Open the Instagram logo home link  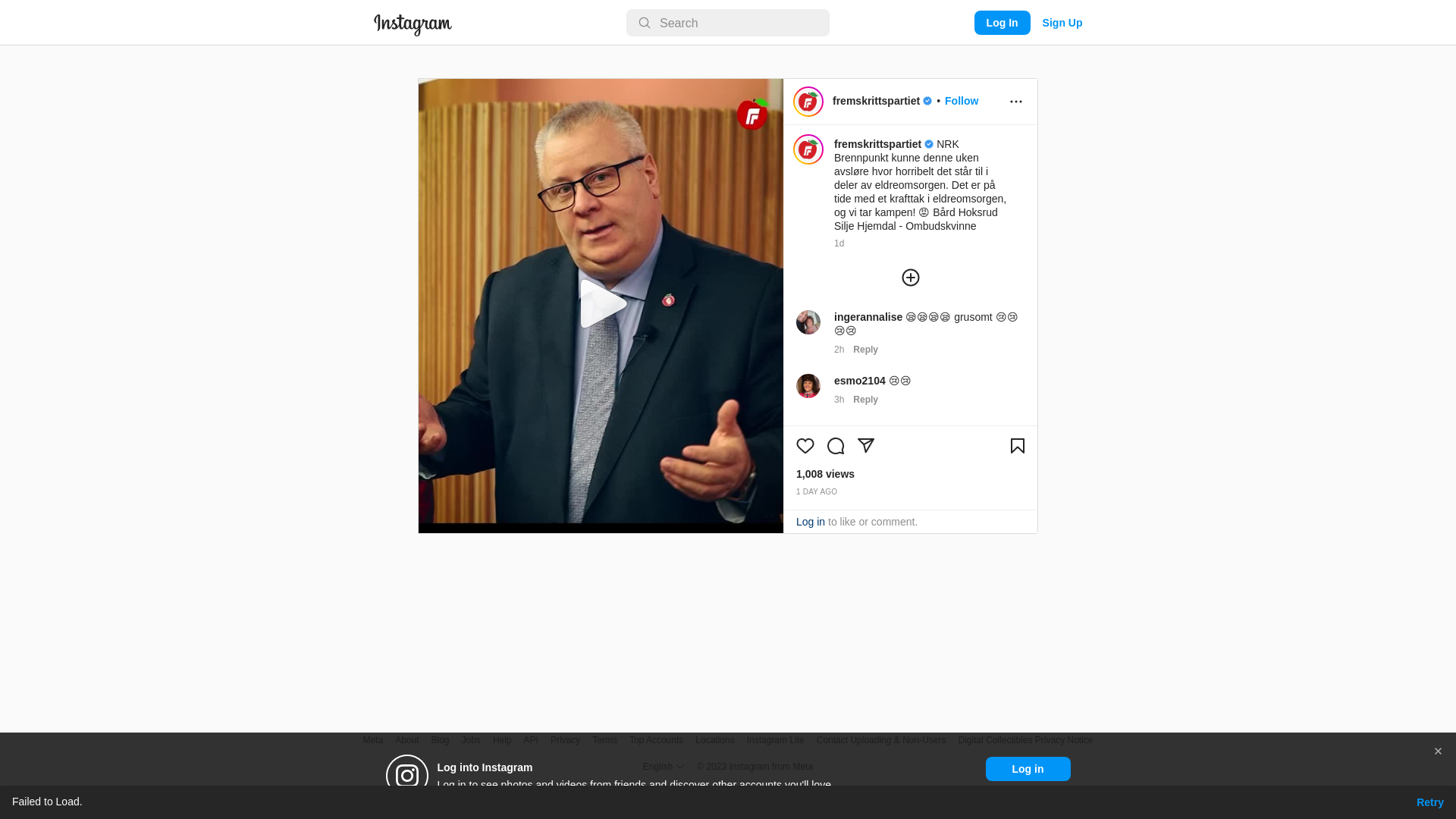point(413,24)
